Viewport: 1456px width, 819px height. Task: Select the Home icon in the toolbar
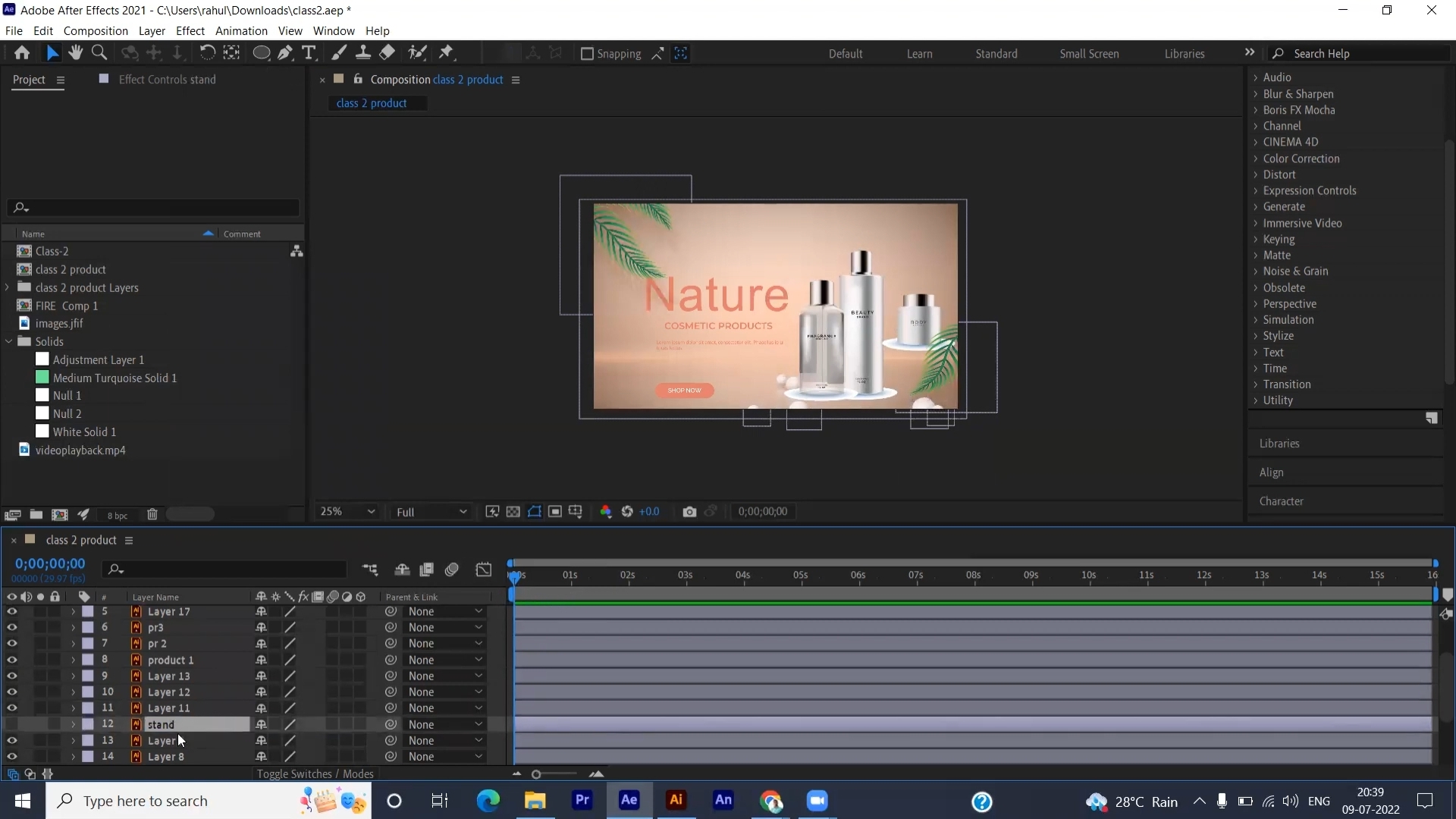point(22,53)
